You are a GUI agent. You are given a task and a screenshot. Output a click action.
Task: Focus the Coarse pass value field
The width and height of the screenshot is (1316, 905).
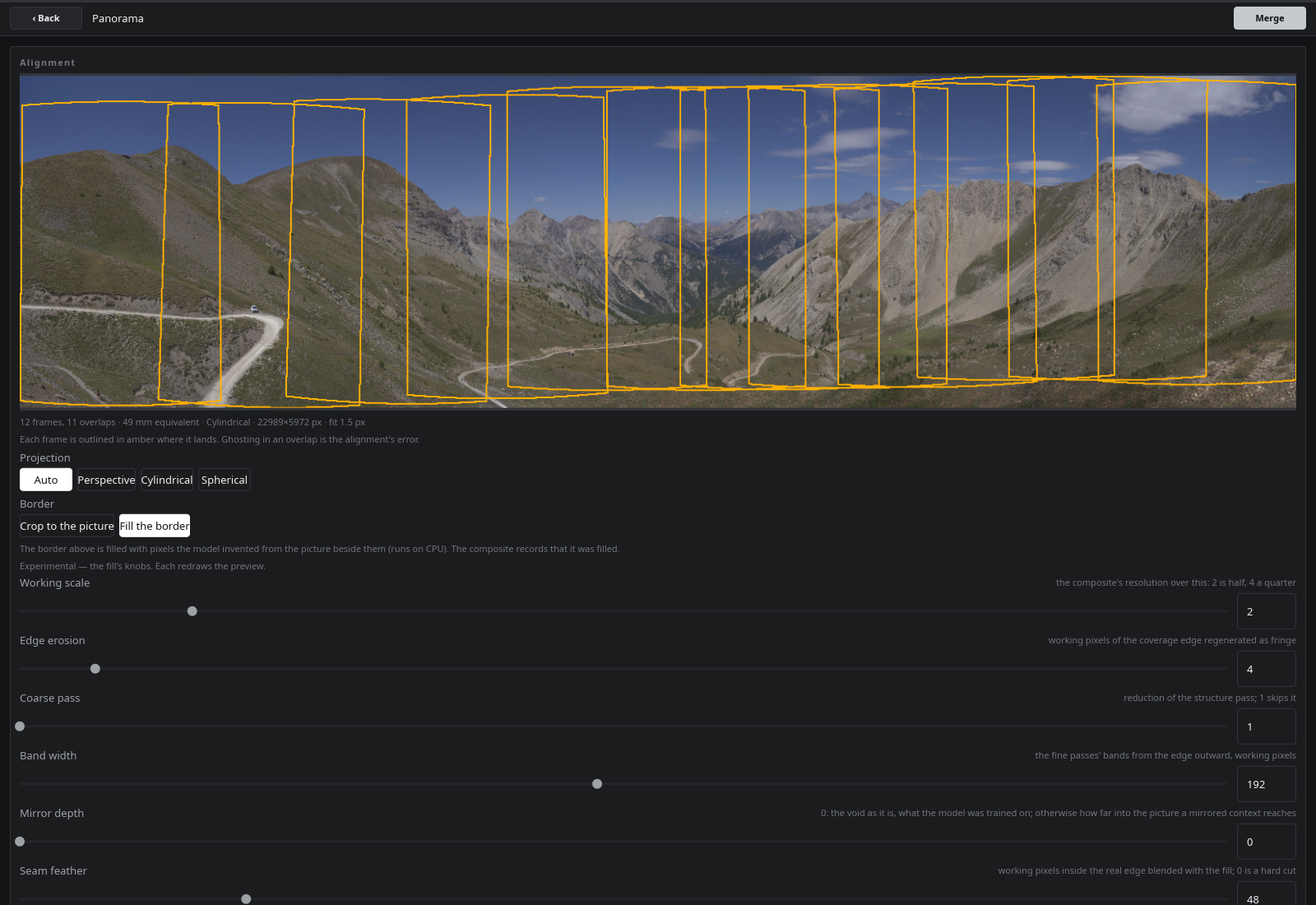tap(1267, 726)
